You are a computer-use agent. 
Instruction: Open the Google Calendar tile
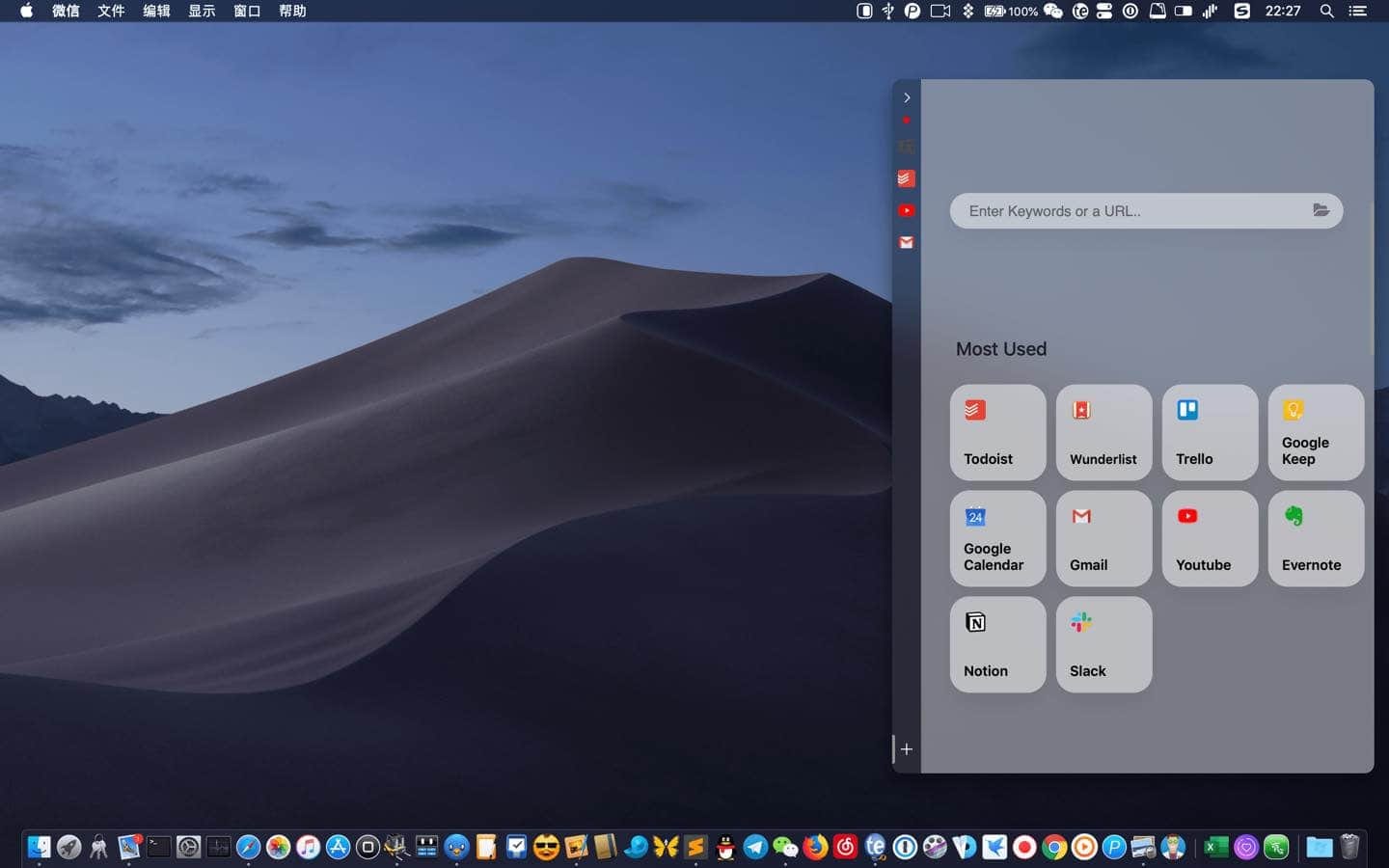point(997,538)
